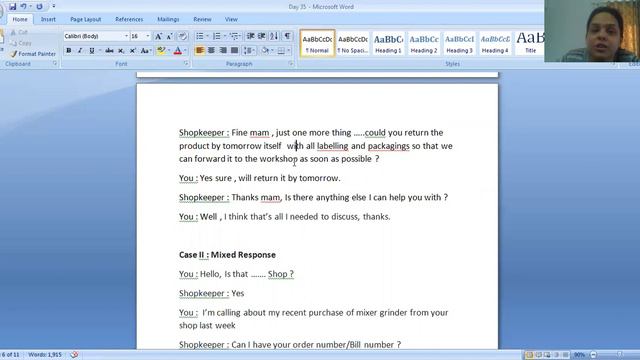The width and height of the screenshot is (640, 360).
Task: Open the font name dropdown
Action: click(x=126, y=36)
